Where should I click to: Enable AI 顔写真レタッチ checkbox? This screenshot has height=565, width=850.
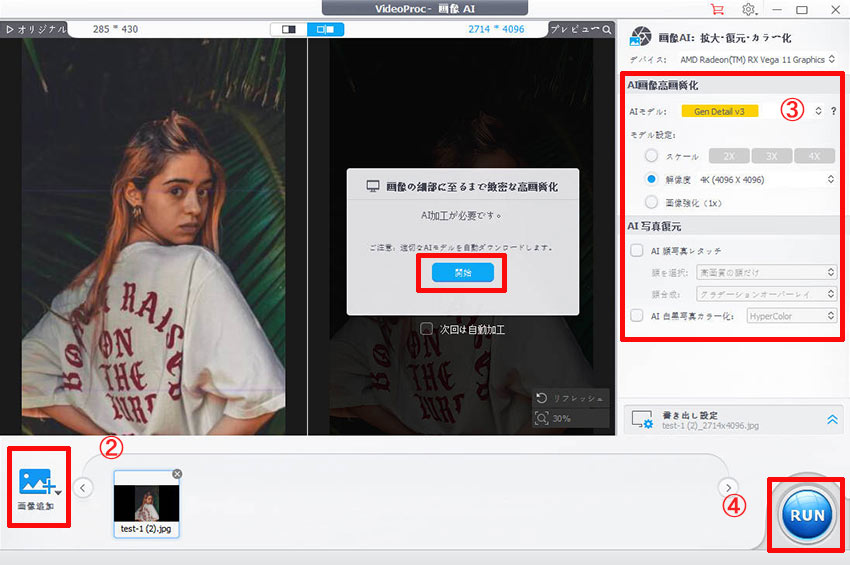(x=636, y=251)
